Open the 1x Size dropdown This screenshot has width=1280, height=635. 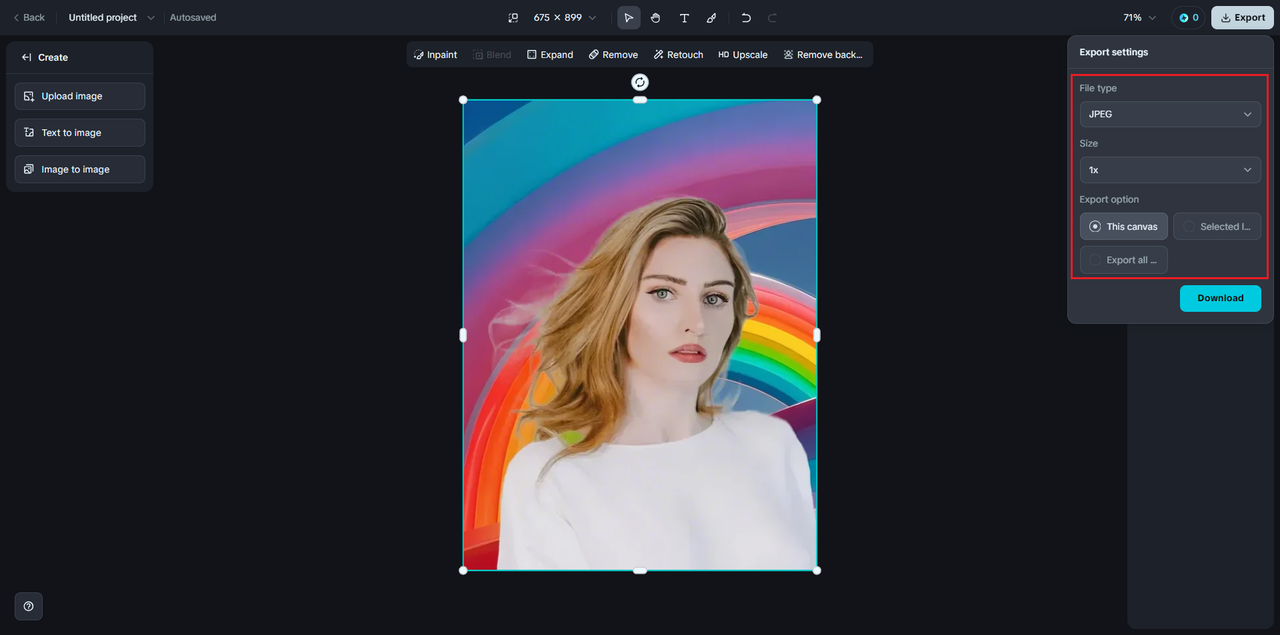tap(1170, 170)
